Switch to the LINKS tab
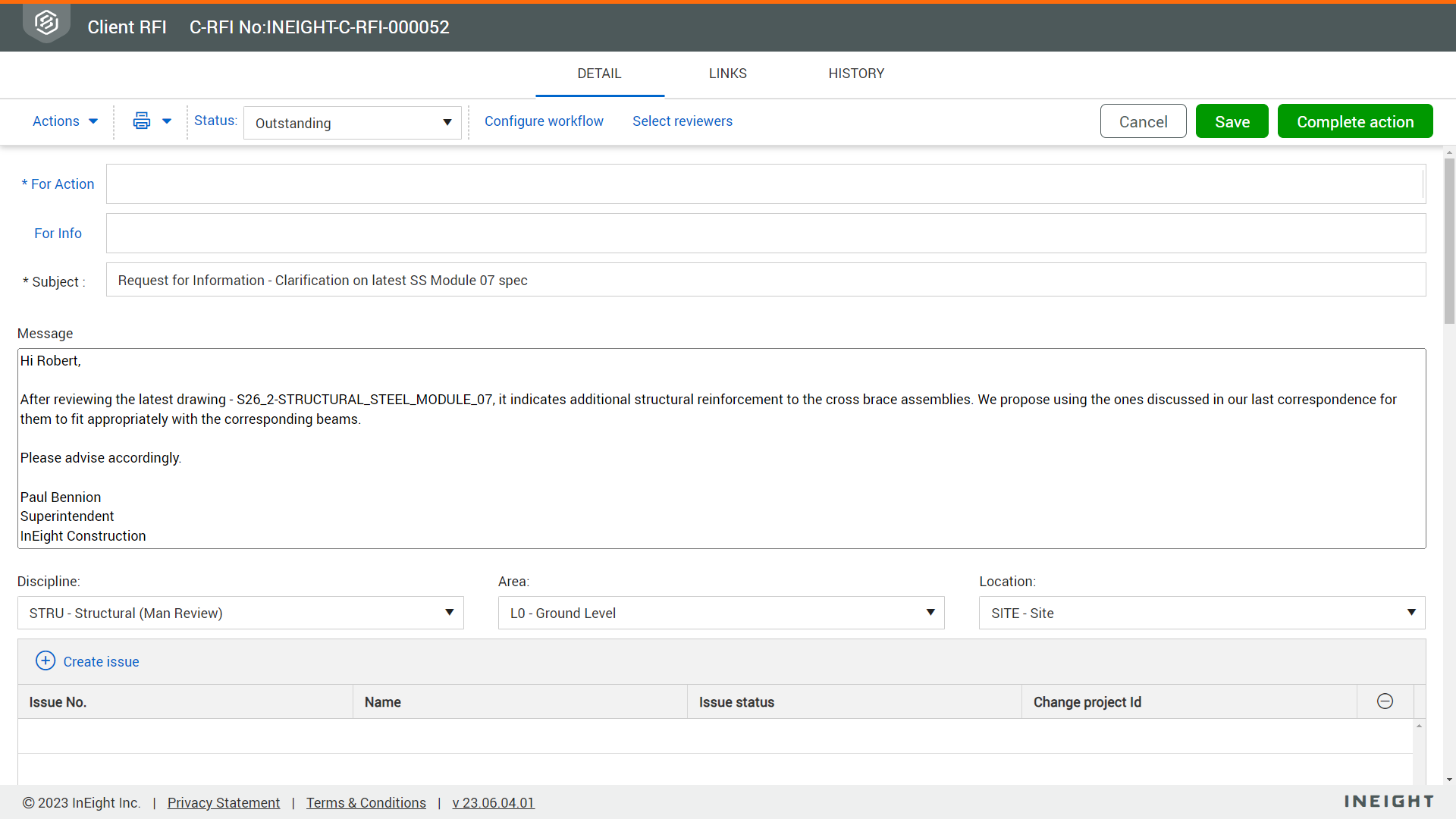This screenshot has width=1456, height=819. coord(728,74)
